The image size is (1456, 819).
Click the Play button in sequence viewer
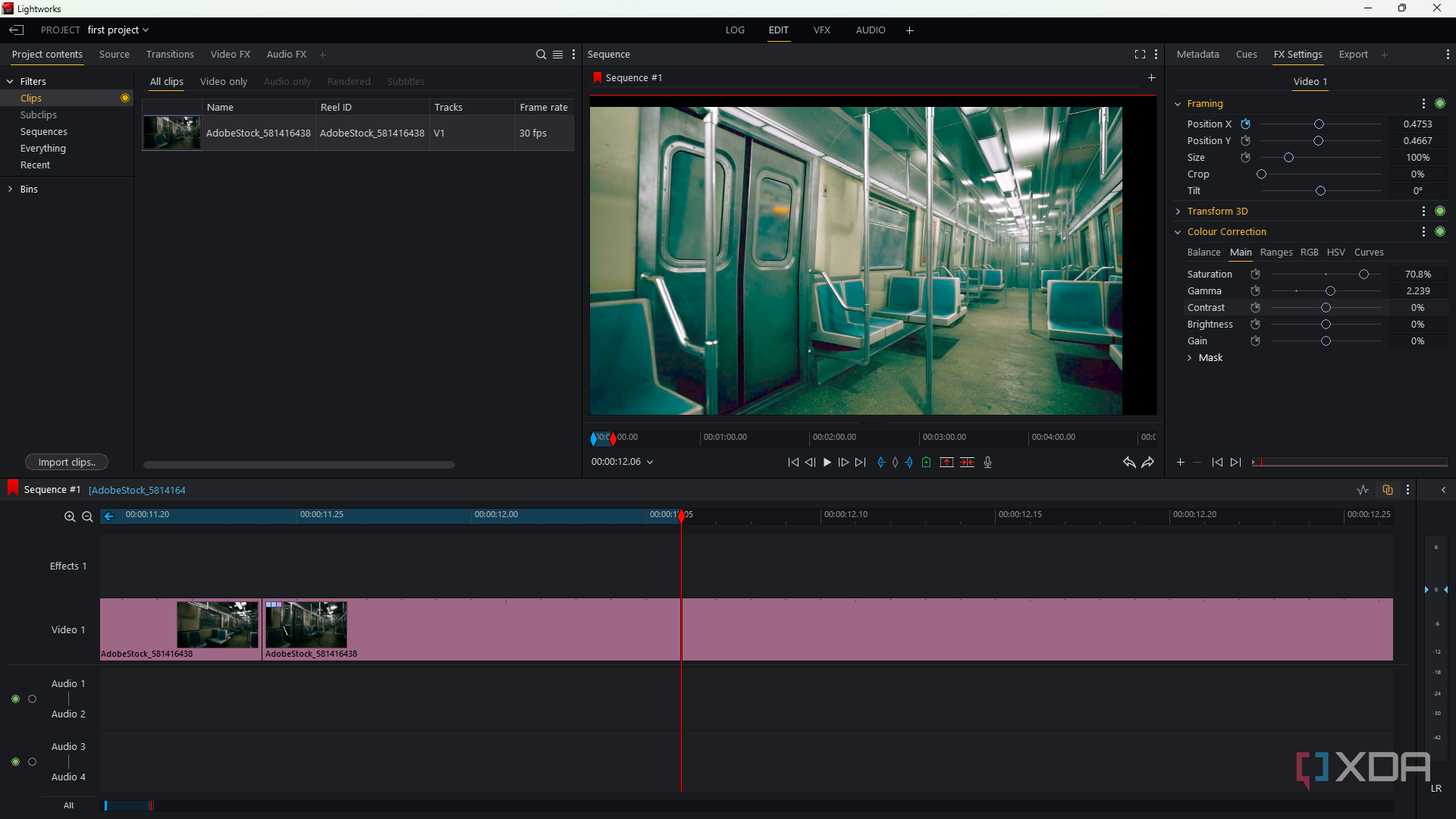click(827, 463)
